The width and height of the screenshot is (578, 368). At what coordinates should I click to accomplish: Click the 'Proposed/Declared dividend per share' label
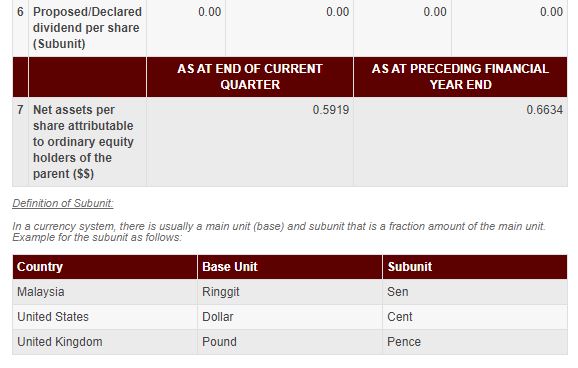pos(87,28)
